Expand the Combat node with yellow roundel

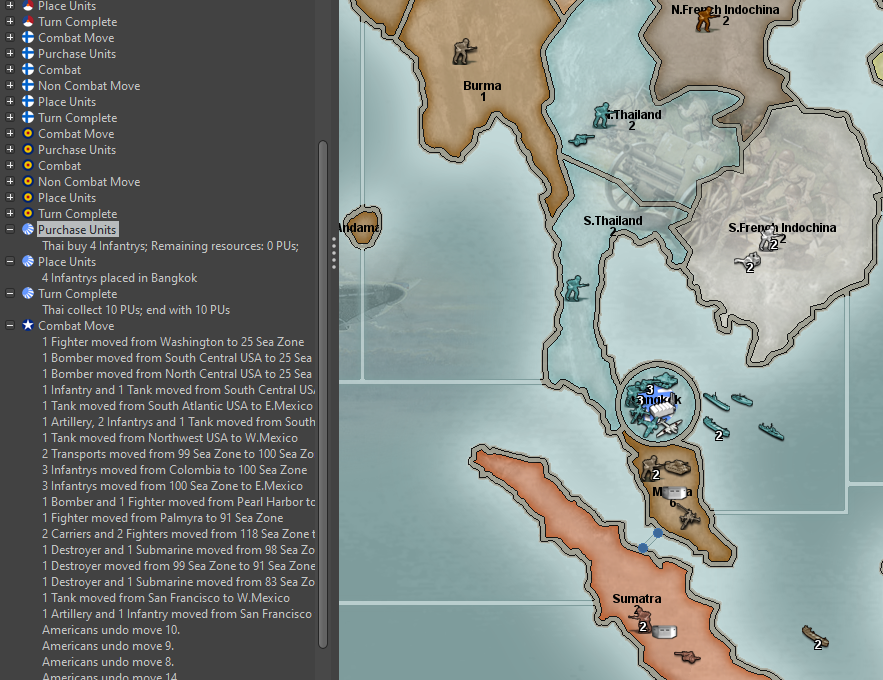pos(10,165)
